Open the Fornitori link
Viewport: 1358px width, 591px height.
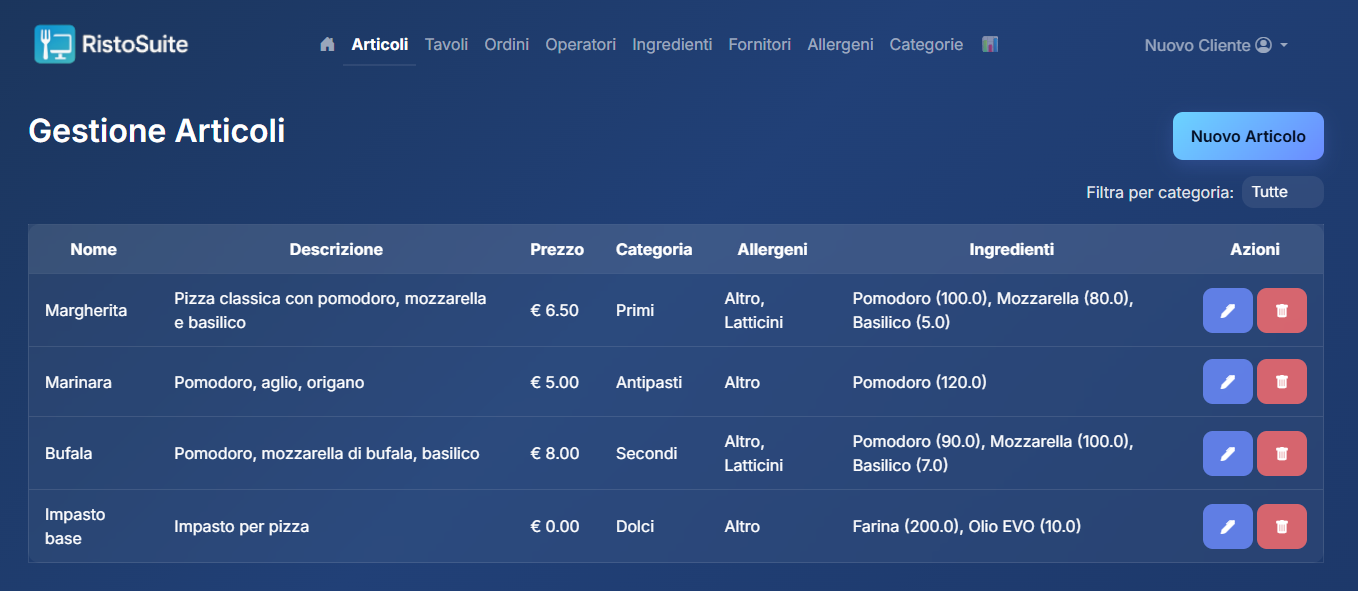tap(759, 45)
